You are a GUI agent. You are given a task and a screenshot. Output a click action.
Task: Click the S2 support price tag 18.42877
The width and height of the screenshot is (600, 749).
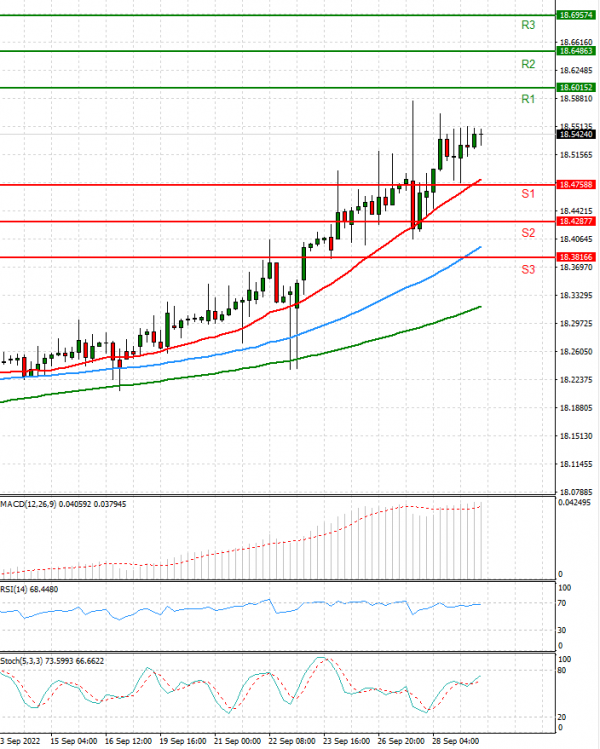click(576, 222)
